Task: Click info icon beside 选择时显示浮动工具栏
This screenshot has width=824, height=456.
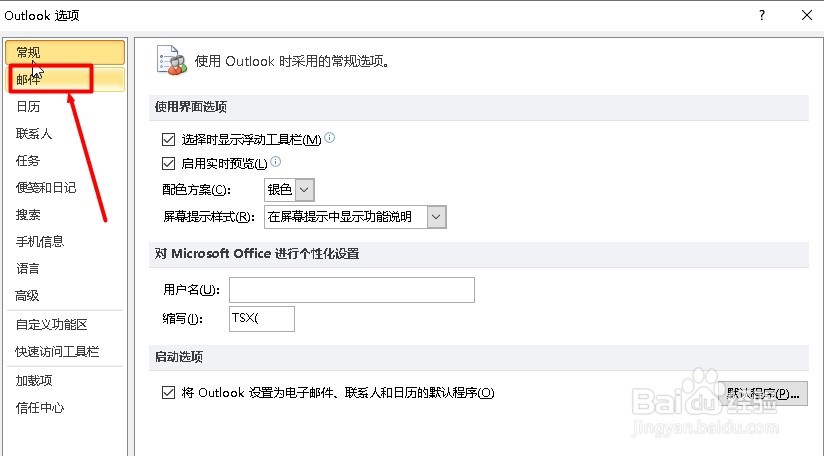Action: (329, 138)
